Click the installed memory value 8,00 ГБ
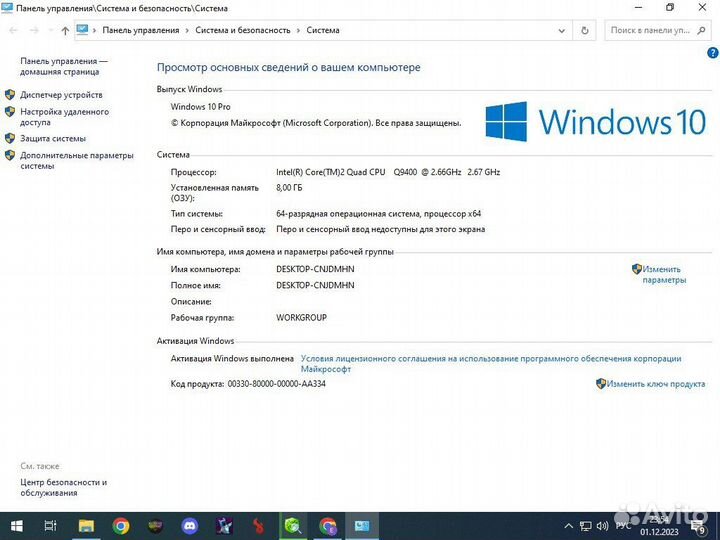The width and height of the screenshot is (720, 540). point(289,188)
